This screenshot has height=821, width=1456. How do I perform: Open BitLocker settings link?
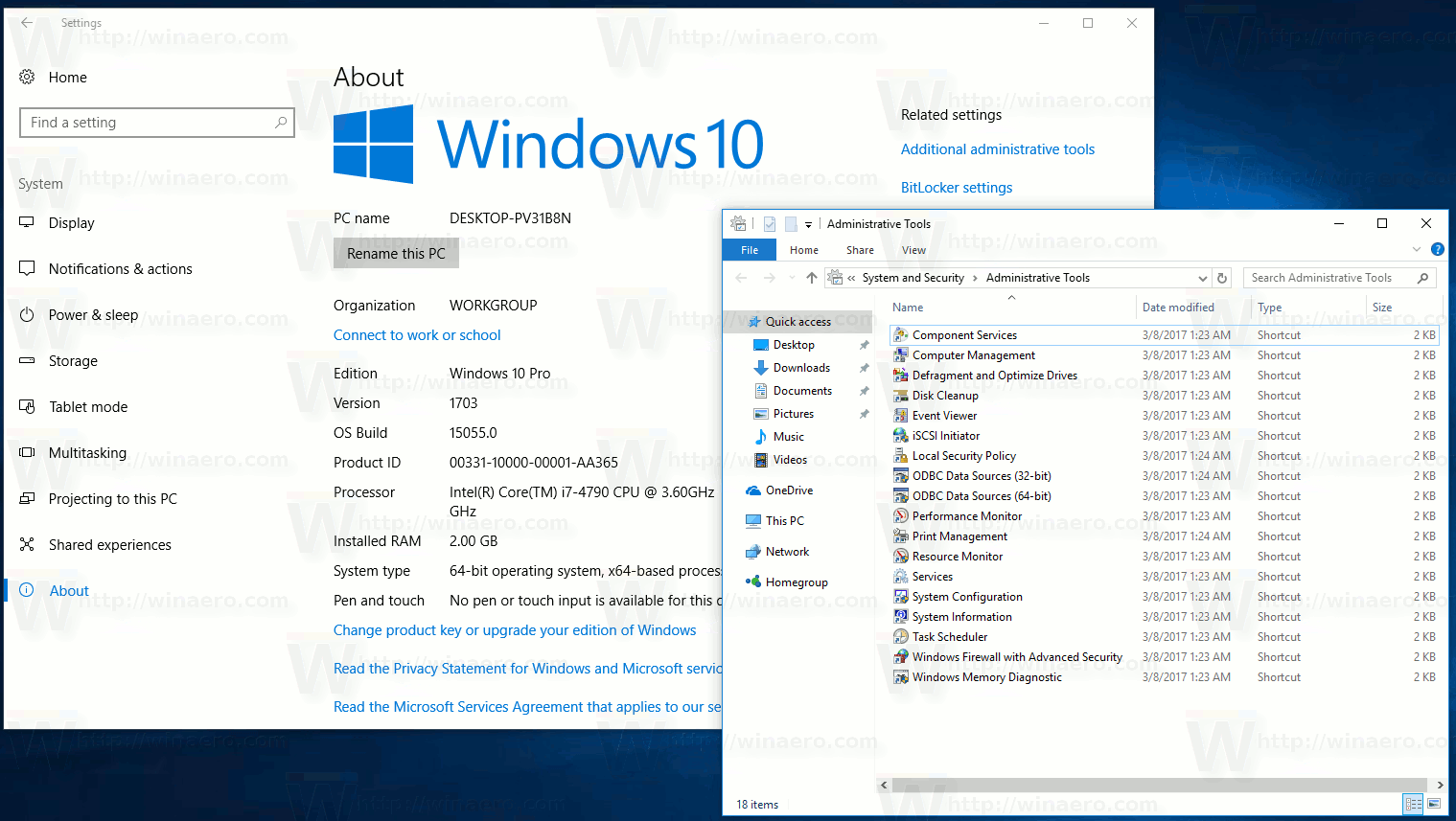(957, 188)
